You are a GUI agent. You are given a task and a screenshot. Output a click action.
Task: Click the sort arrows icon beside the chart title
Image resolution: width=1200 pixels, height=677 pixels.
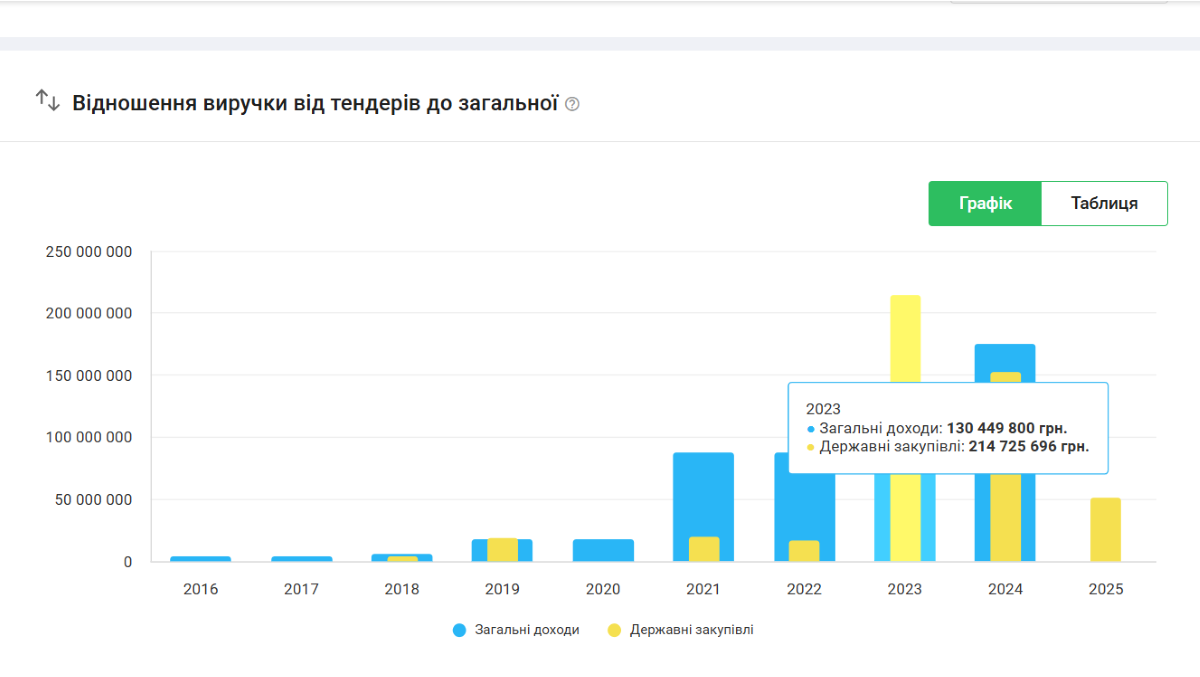tap(48, 100)
